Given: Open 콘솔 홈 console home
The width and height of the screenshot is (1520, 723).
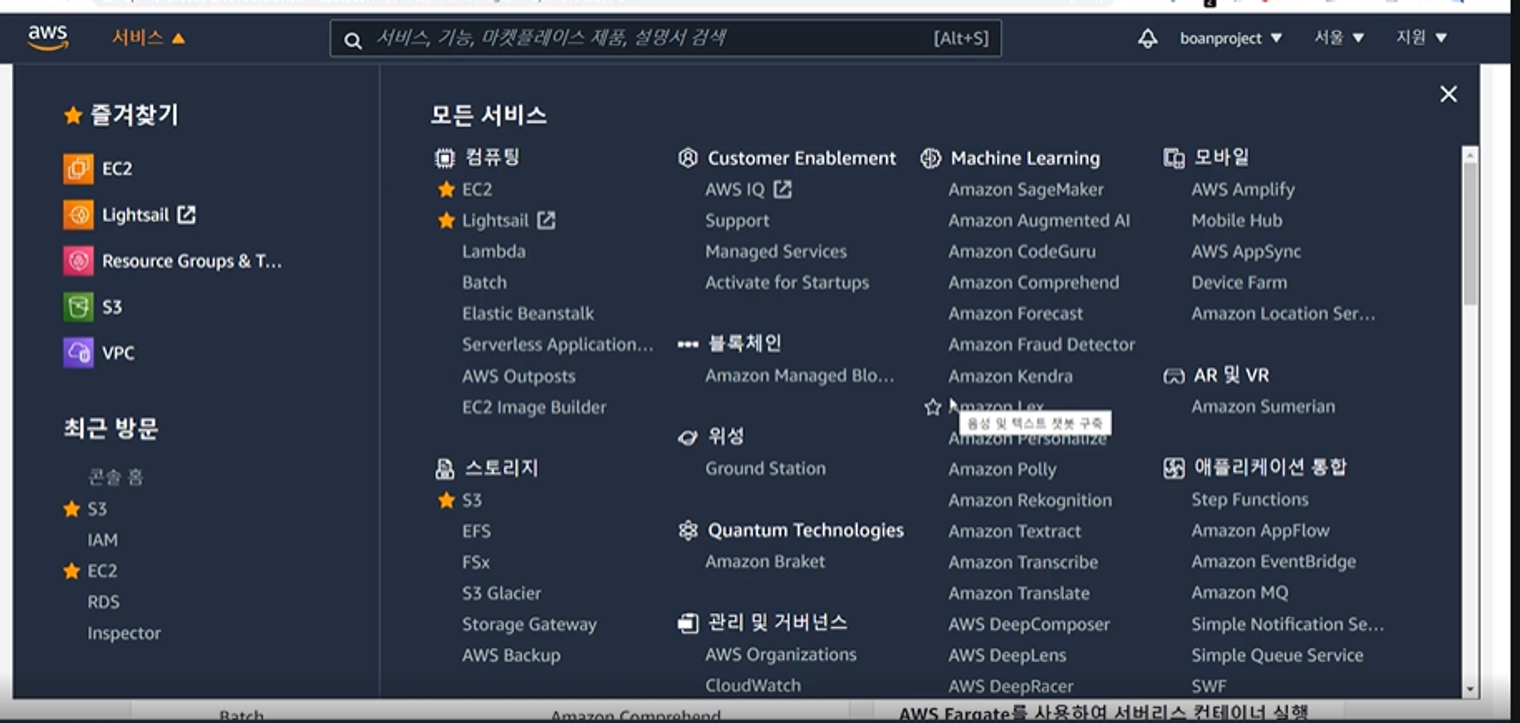Looking at the screenshot, I should coord(115,477).
